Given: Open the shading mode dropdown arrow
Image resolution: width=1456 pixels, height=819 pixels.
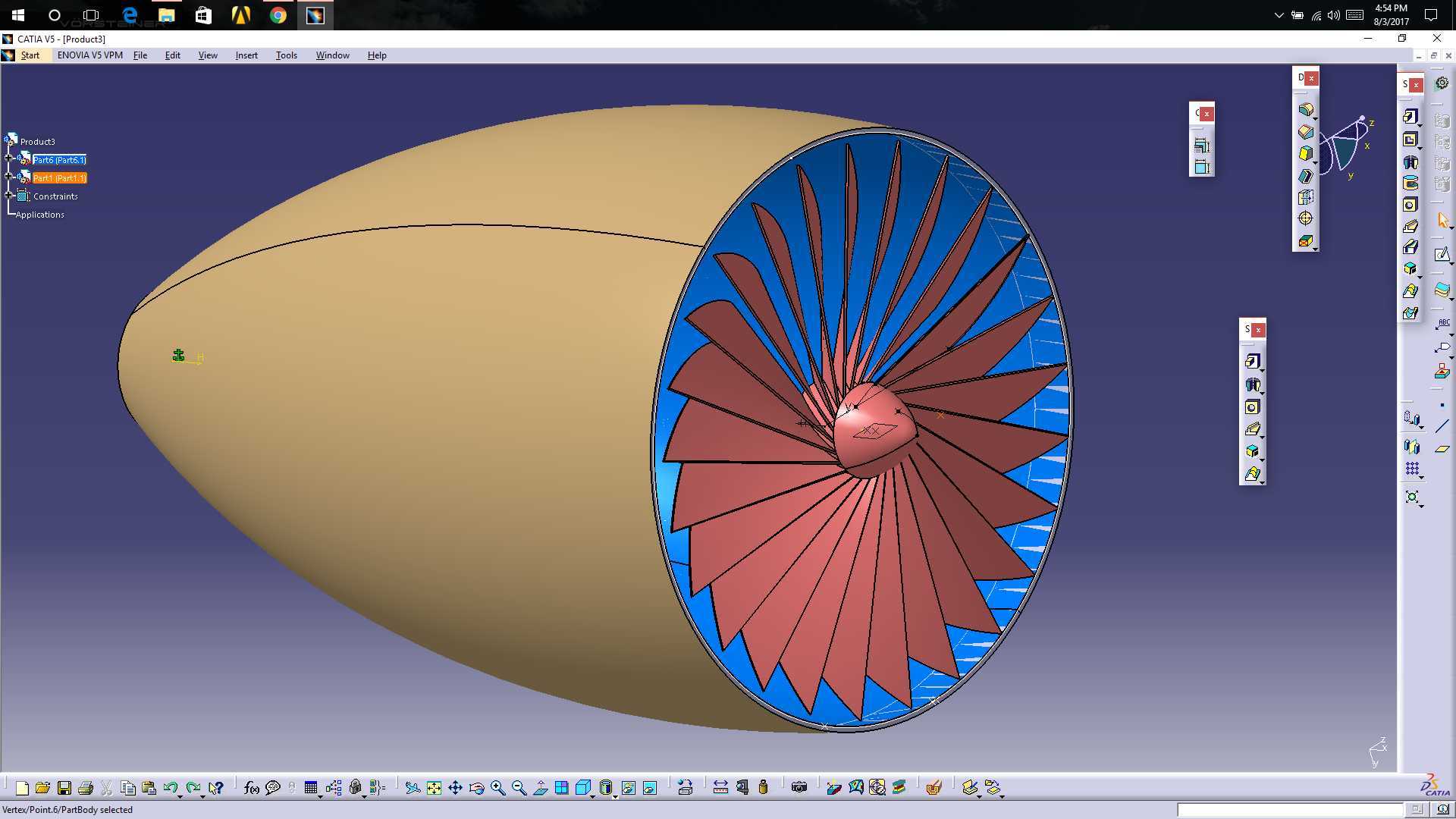Looking at the screenshot, I should click(592, 795).
